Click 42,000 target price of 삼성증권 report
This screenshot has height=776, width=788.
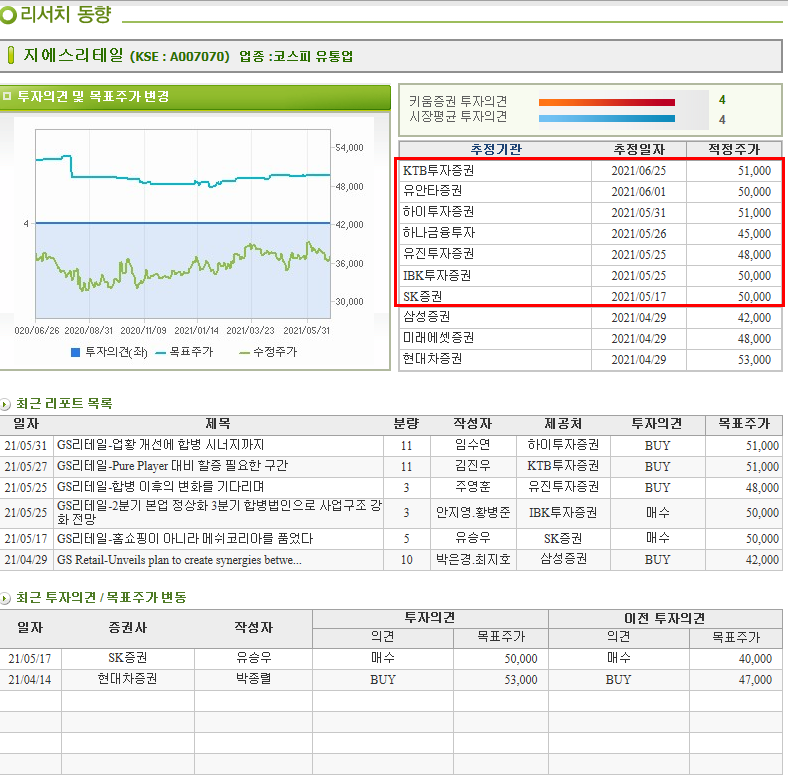[762, 560]
